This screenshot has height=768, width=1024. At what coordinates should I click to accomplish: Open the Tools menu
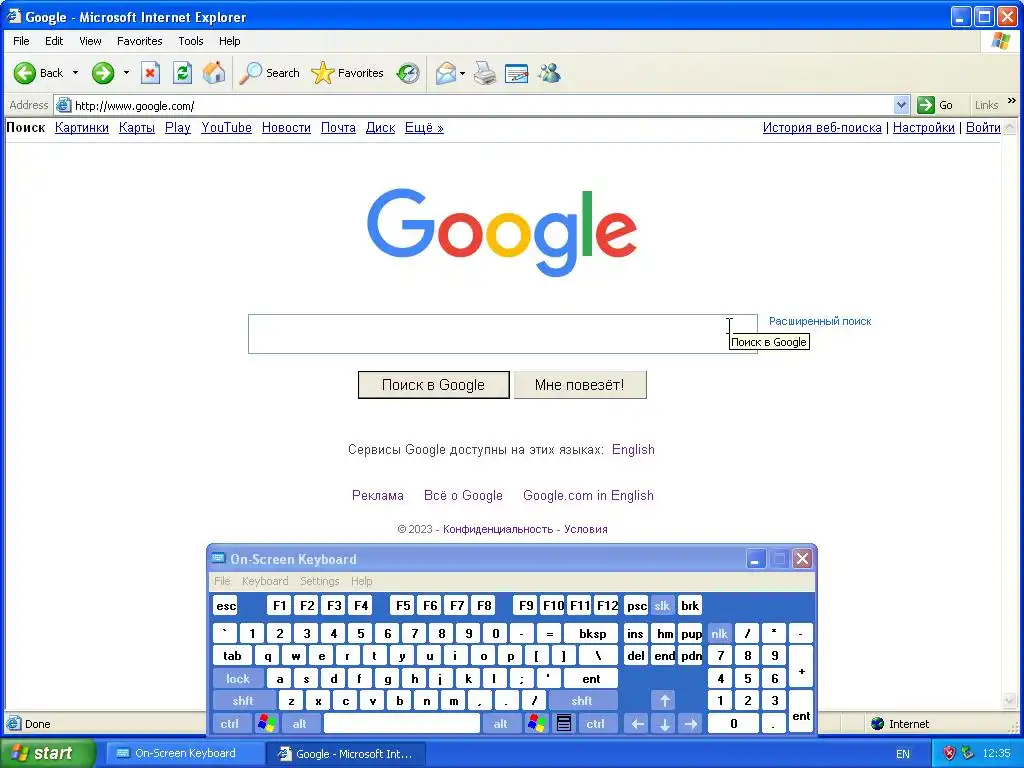coord(191,41)
